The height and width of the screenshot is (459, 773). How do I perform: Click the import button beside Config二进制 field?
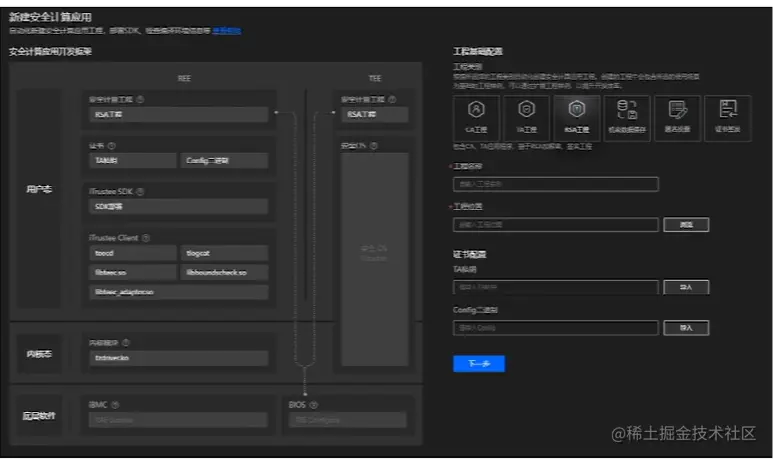click(x=686, y=328)
